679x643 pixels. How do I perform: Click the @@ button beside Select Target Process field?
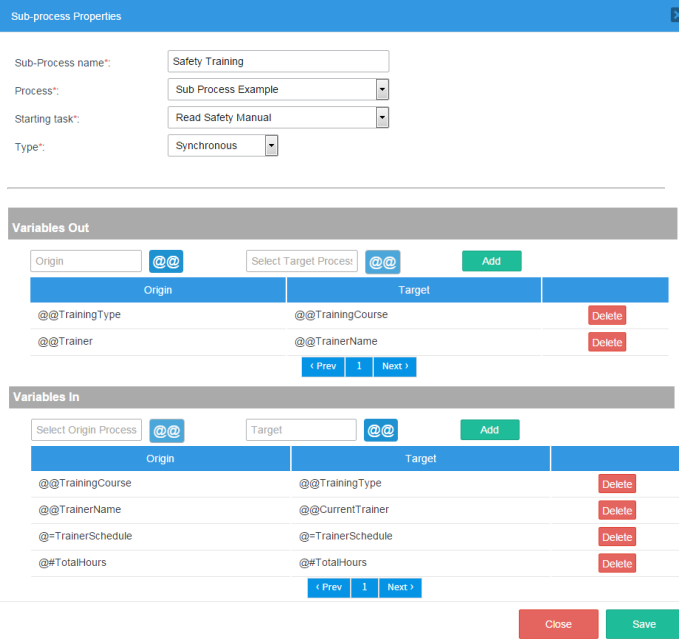tap(382, 262)
